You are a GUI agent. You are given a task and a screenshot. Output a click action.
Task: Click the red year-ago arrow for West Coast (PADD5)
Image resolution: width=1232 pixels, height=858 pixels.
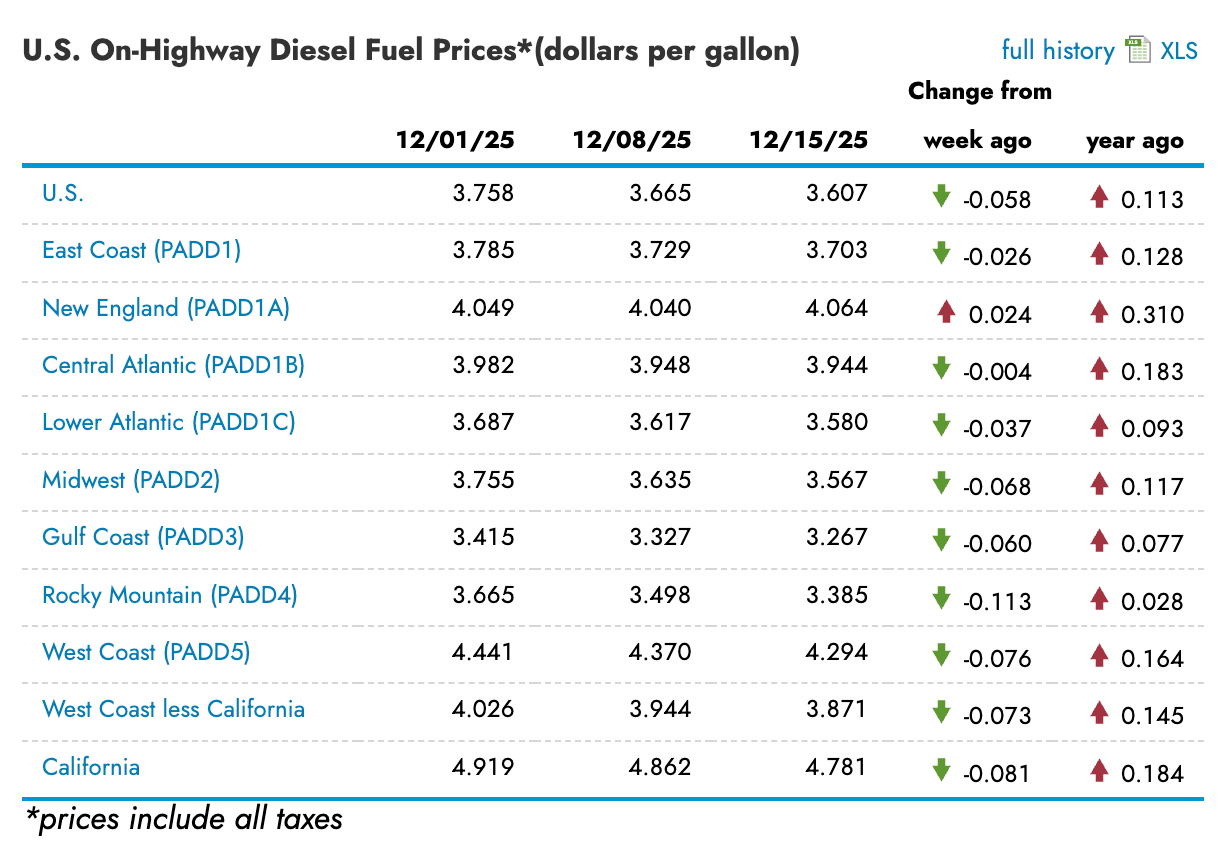pos(1100,656)
